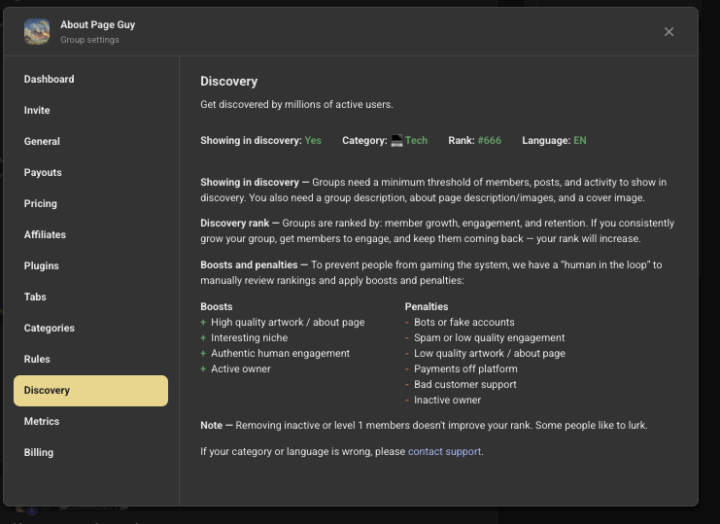
Task: Close the group settings dialog
Action: point(669,32)
